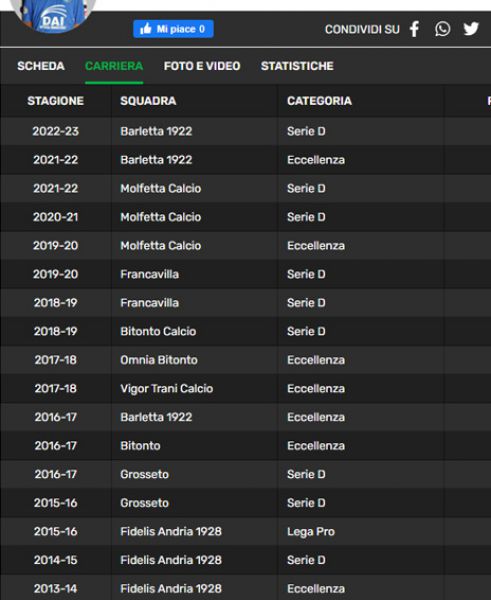Click the Squadra column header
Viewport: 491px width, 600px height.
click(148, 101)
